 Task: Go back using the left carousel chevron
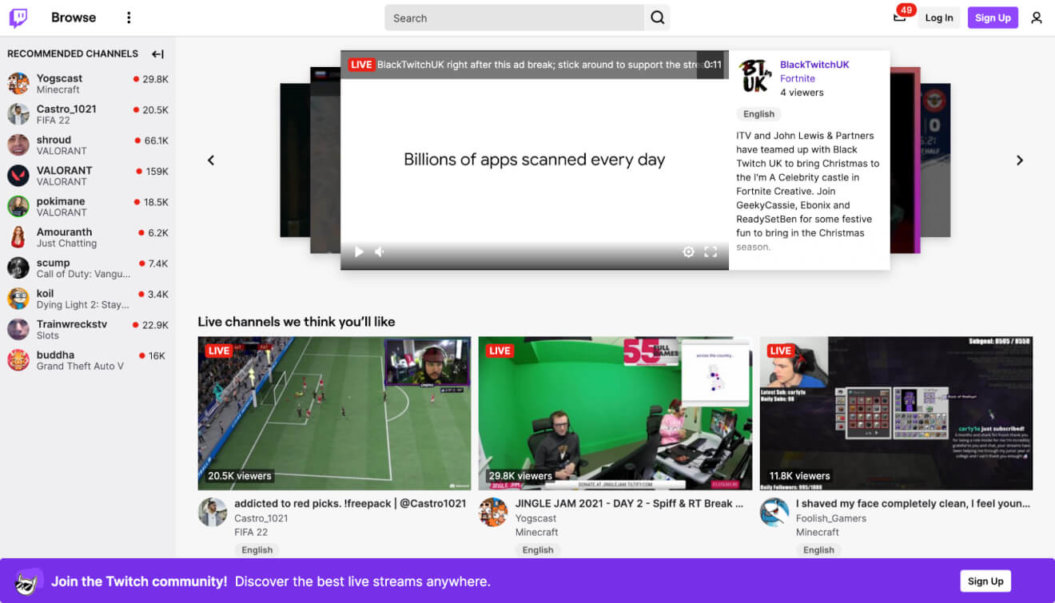click(211, 159)
